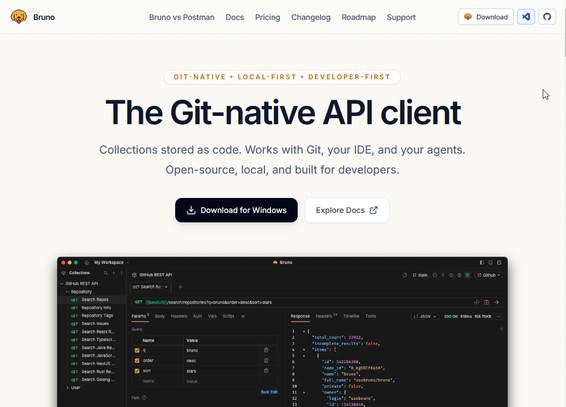Click the empty Name parameter field
The image size is (566, 407).
[x=157, y=381]
